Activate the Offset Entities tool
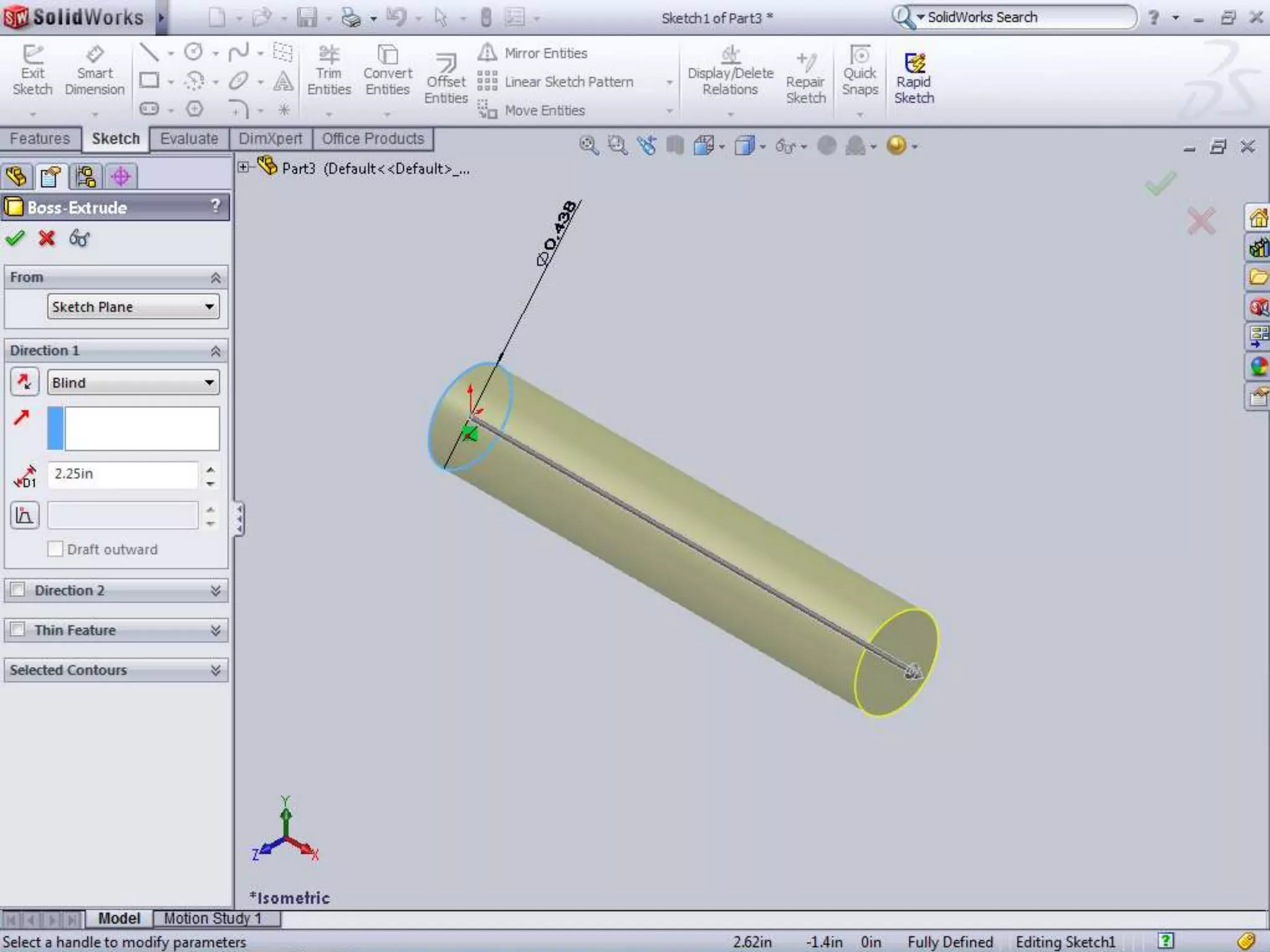This screenshot has width=1270, height=952. (x=446, y=77)
